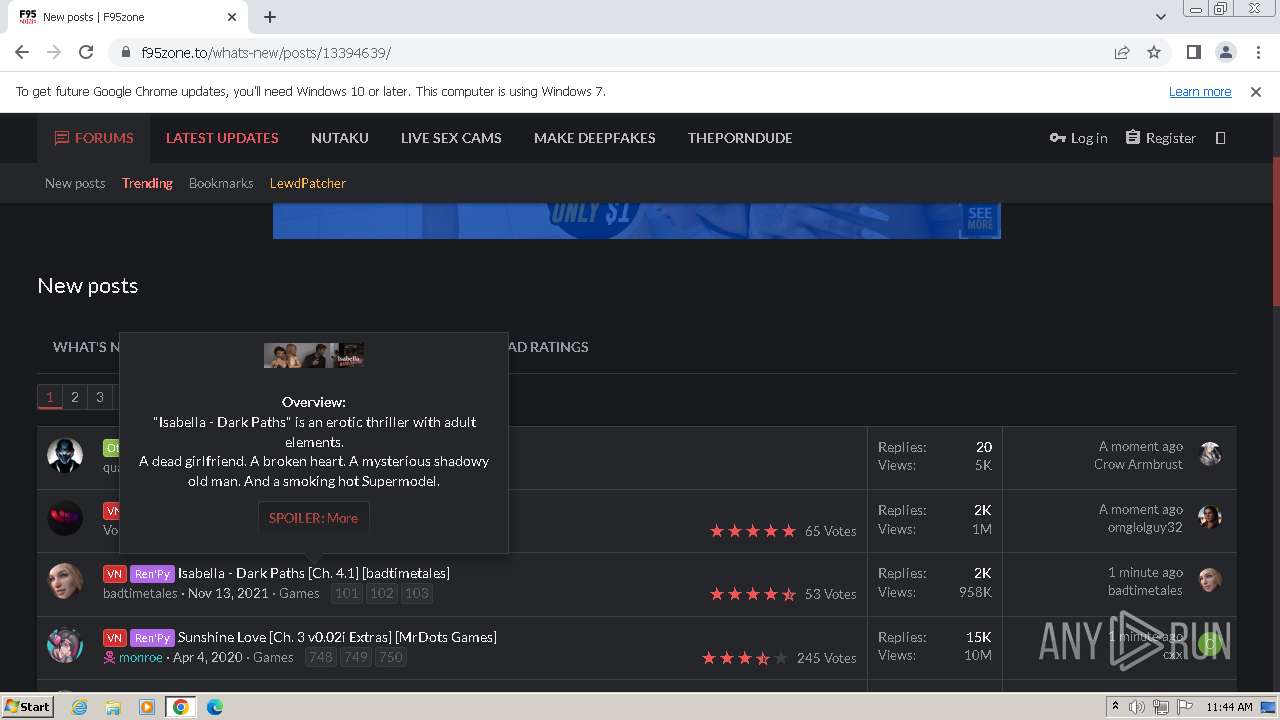The width and height of the screenshot is (1280, 720).
Task: Jump to page 103 of Isabella thread
Action: point(416,593)
